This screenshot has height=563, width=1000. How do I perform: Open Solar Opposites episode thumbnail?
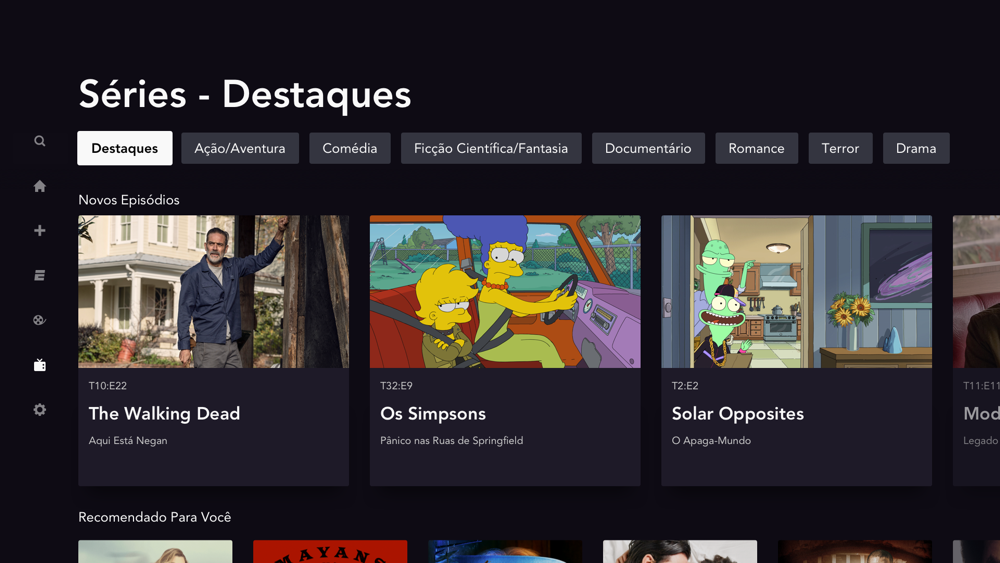(x=797, y=291)
